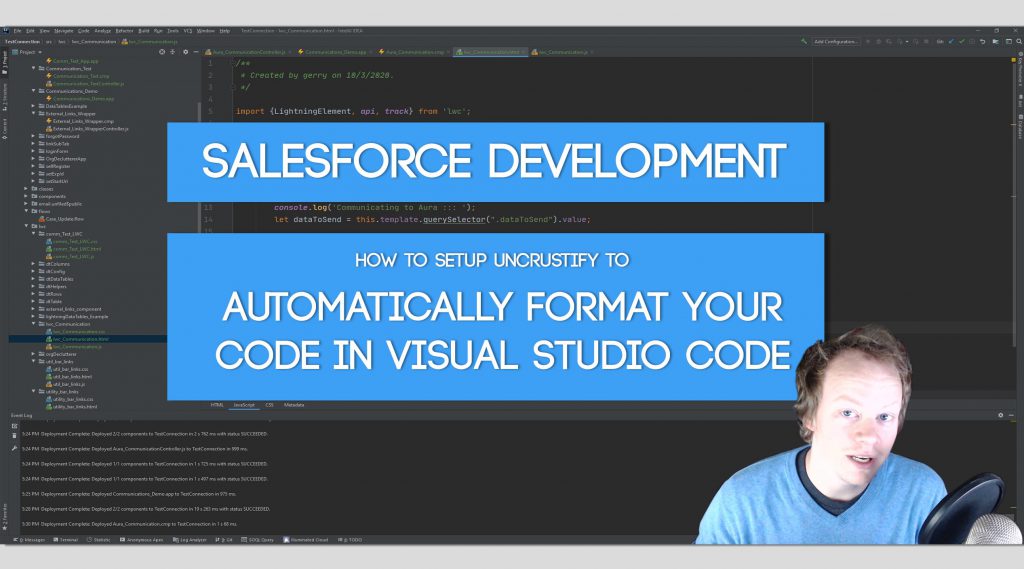Collapse the External_Links_Wrapper folder
The width and height of the screenshot is (1024, 569).
34,113
